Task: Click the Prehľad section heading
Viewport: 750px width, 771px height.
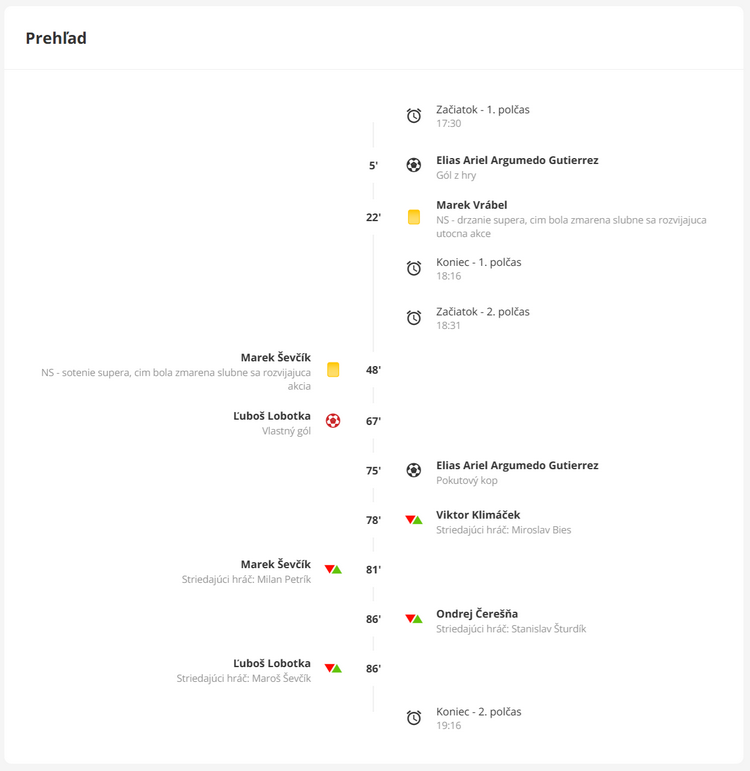Action: (x=56, y=38)
